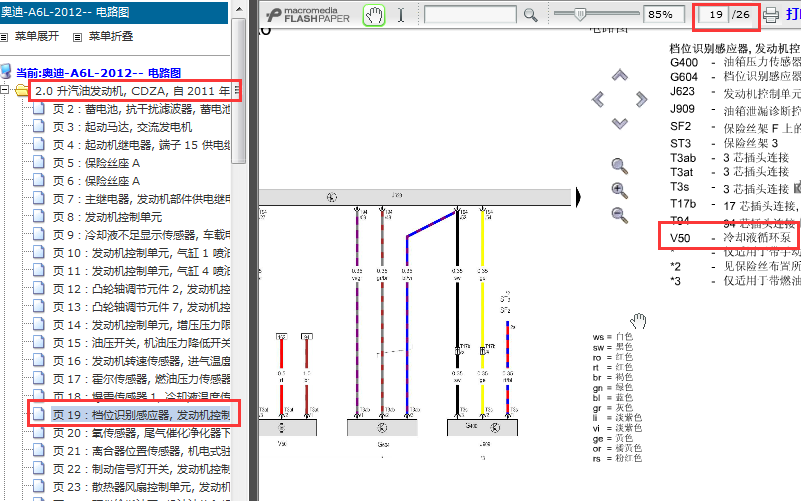
Task: Open 页 9 : 冷却液不足显示传感器
Action: click(141, 235)
